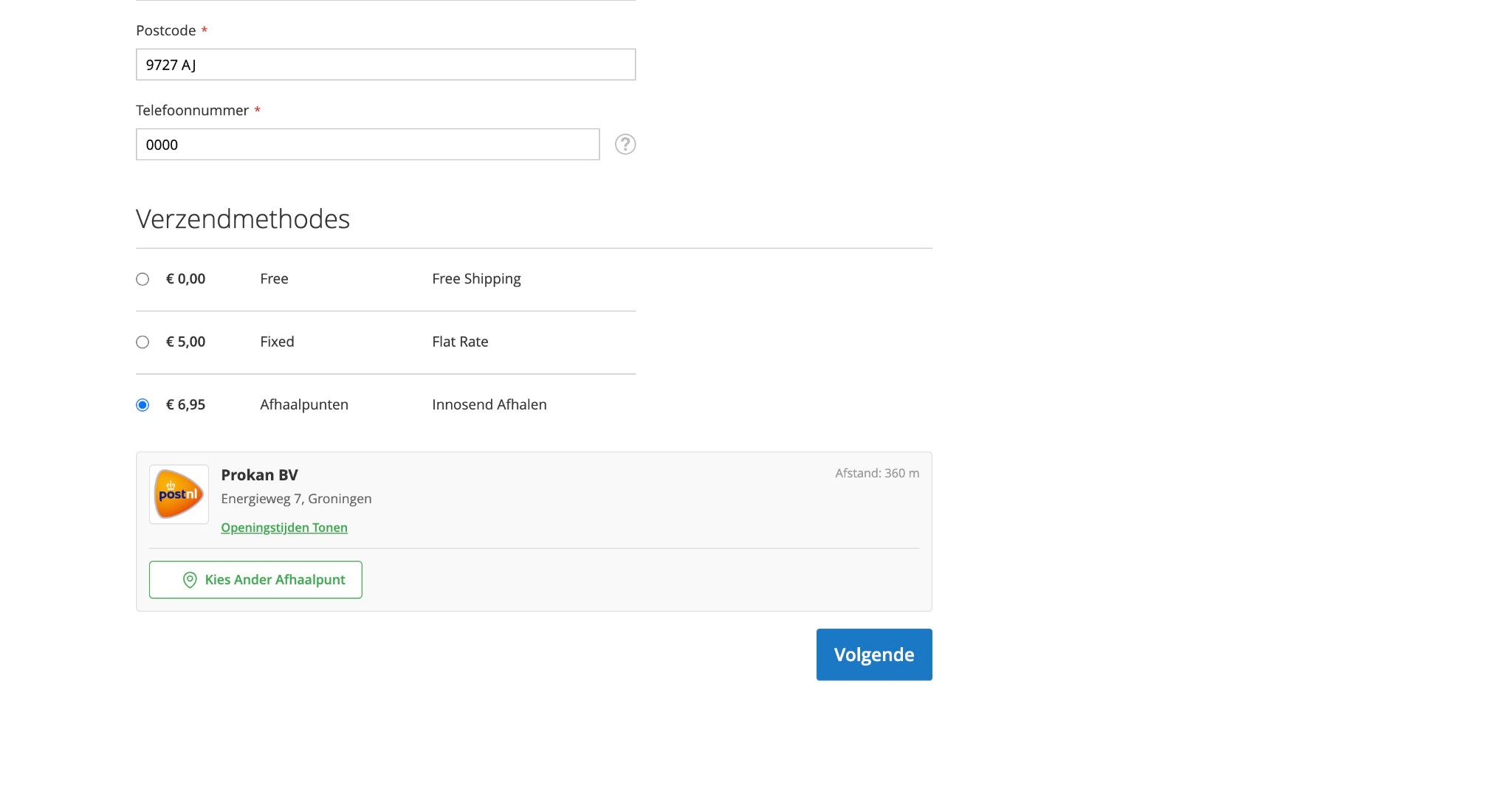Click in the Telefoonnummer input field
The width and height of the screenshot is (1512, 791).
(368, 144)
